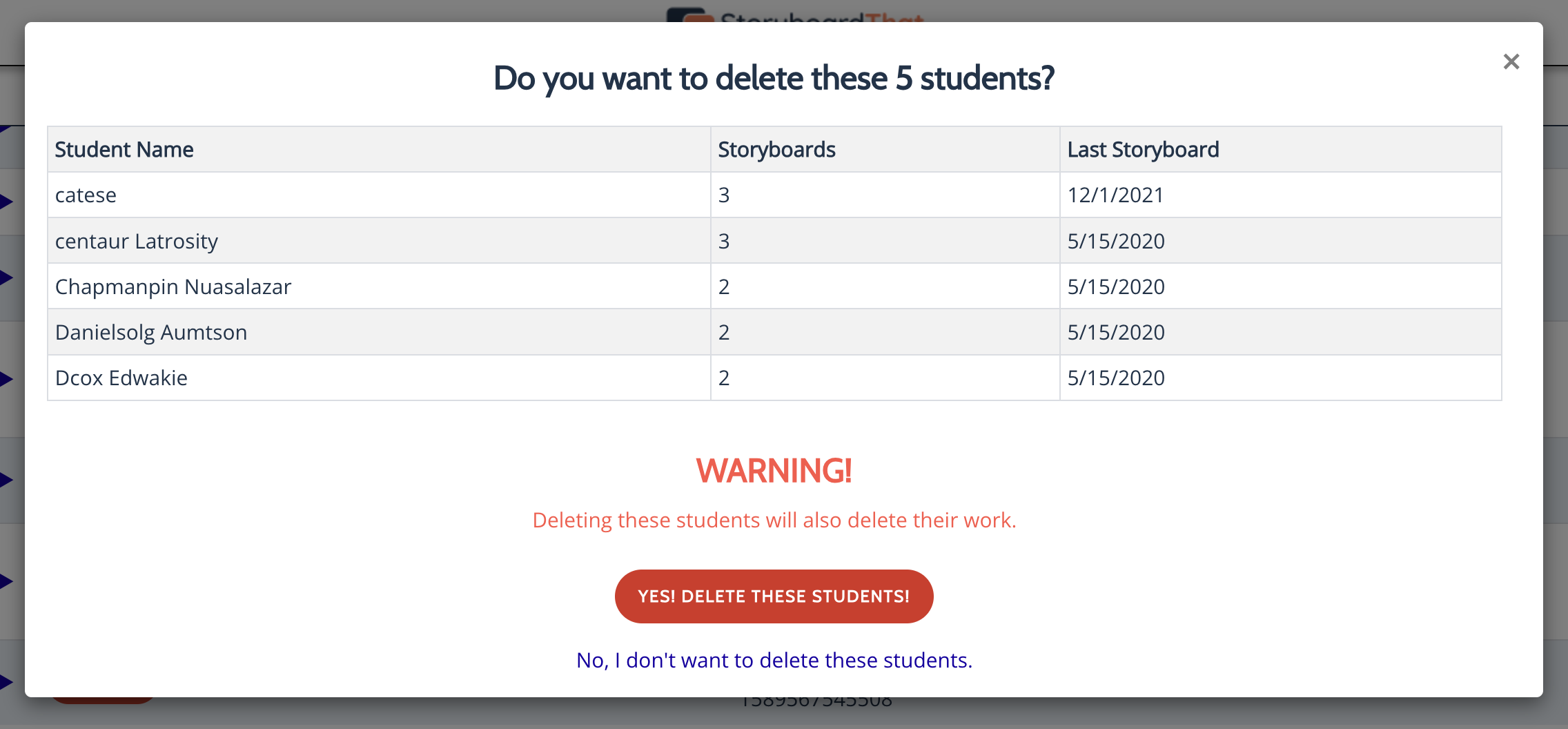Select storyboard count for centaur Latrosity
1568x729 pixels.
pos(885,240)
